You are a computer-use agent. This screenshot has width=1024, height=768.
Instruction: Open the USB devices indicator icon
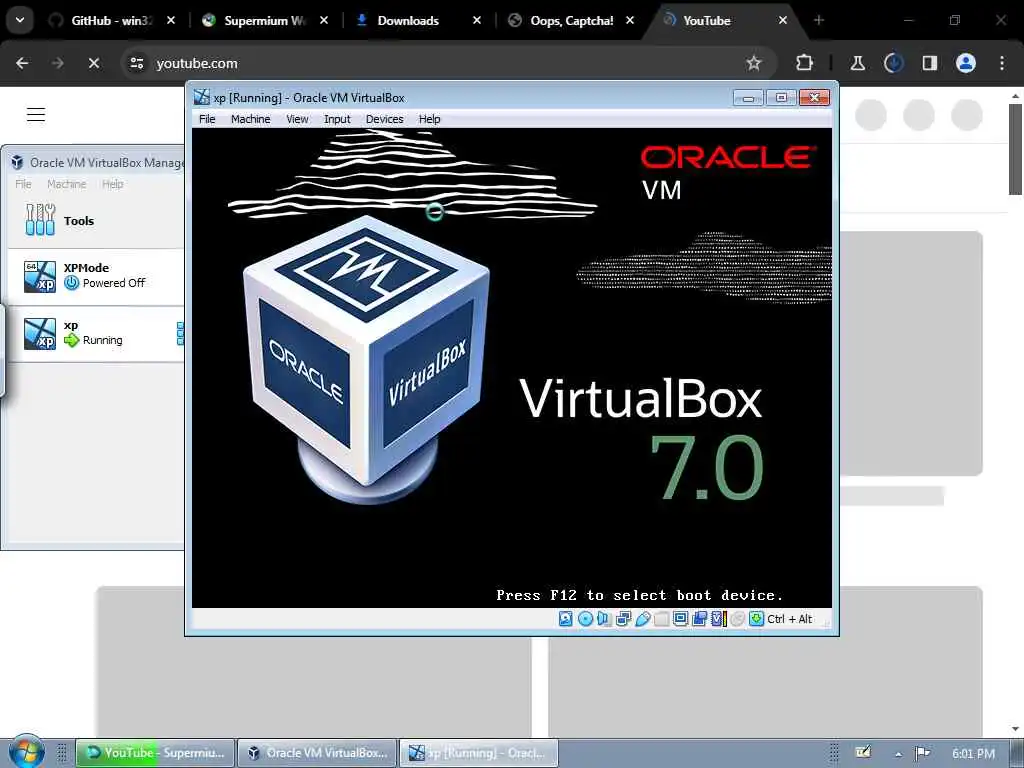pos(642,618)
